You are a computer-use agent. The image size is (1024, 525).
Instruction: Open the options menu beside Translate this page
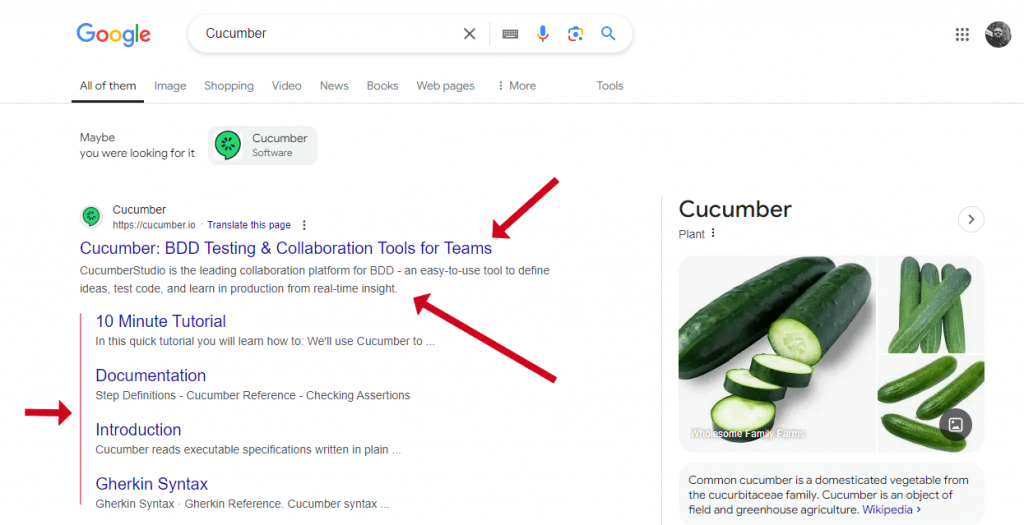click(x=304, y=225)
